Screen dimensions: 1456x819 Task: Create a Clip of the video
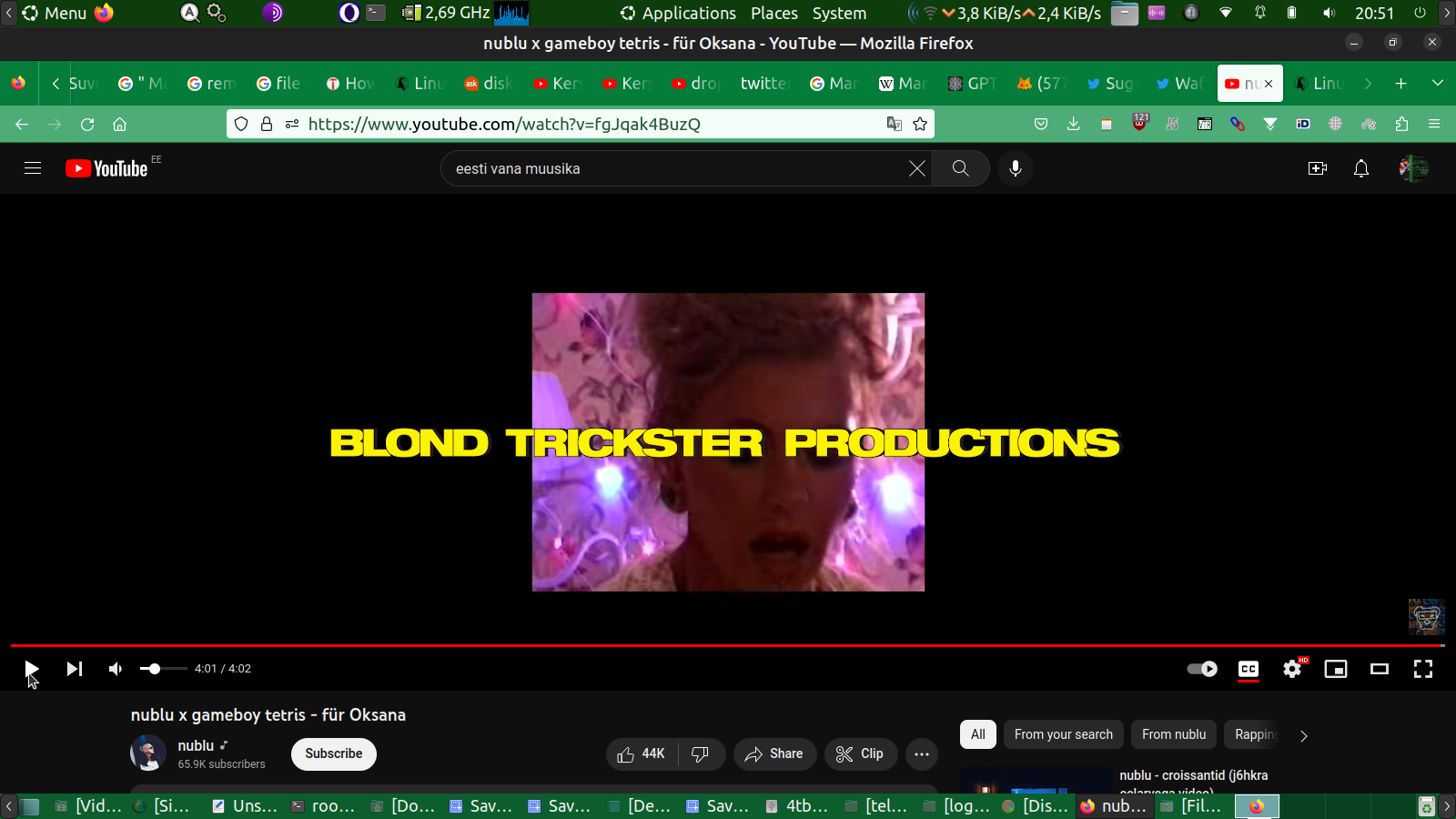860,753
